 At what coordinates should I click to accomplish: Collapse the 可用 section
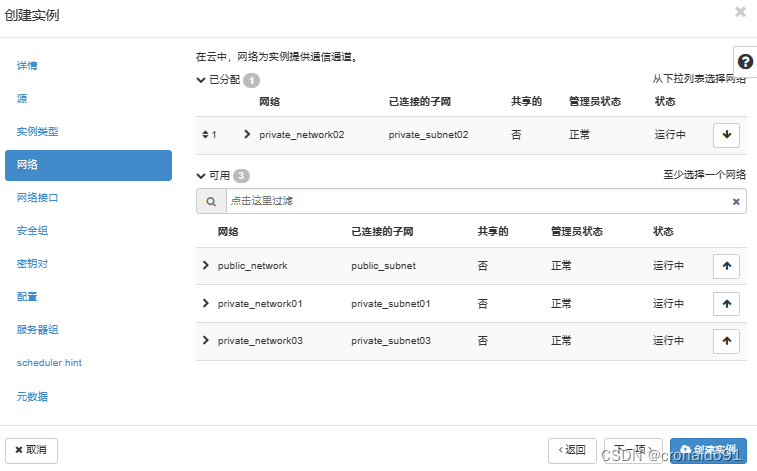(201, 176)
